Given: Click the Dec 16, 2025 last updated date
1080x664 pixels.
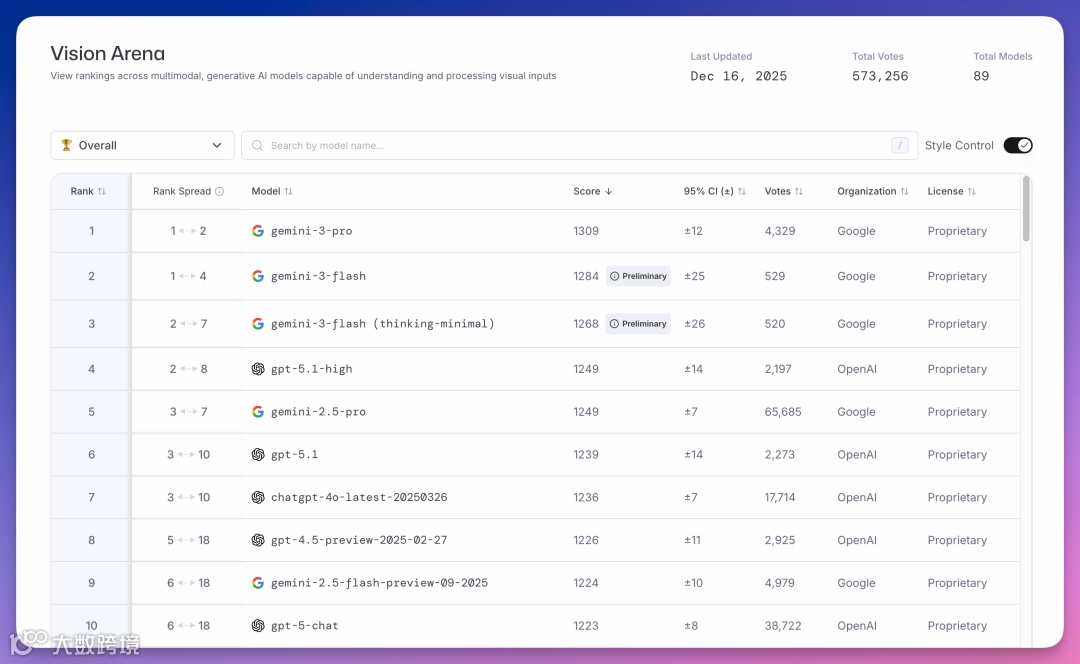Looking at the screenshot, I should 738,76.
